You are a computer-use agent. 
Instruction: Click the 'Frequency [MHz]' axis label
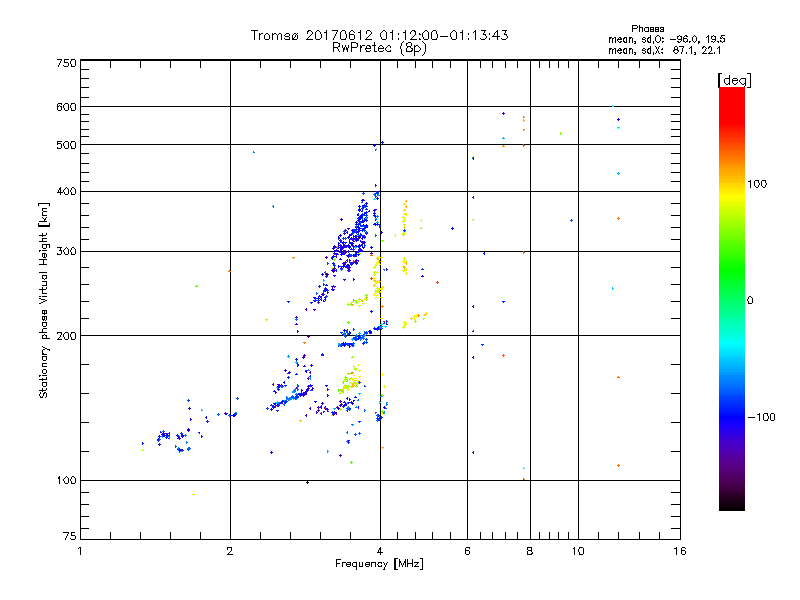pos(379,564)
